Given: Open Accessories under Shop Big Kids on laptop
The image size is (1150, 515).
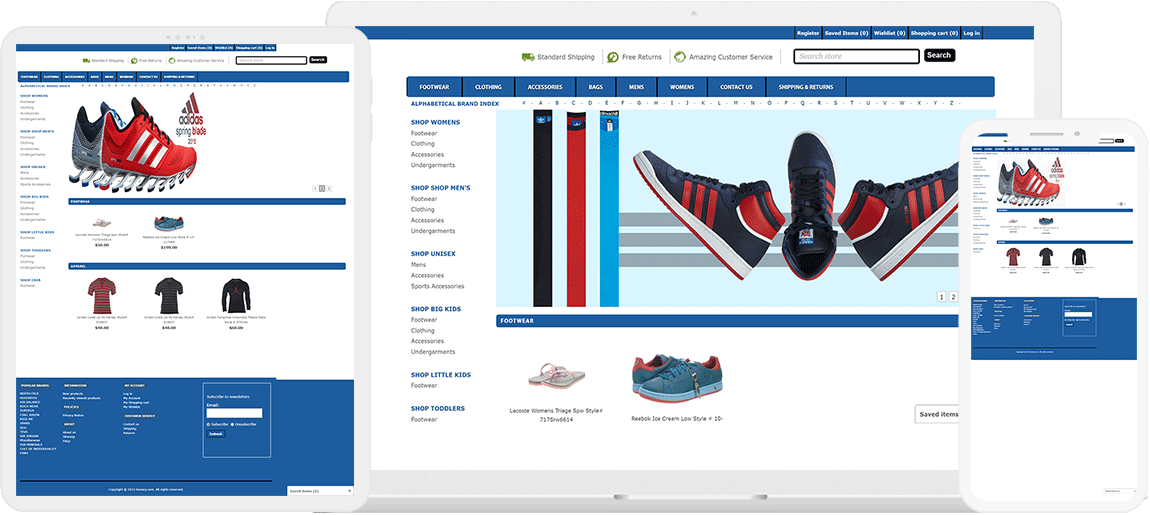Looking at the screenshot, I should click(428, 341).
